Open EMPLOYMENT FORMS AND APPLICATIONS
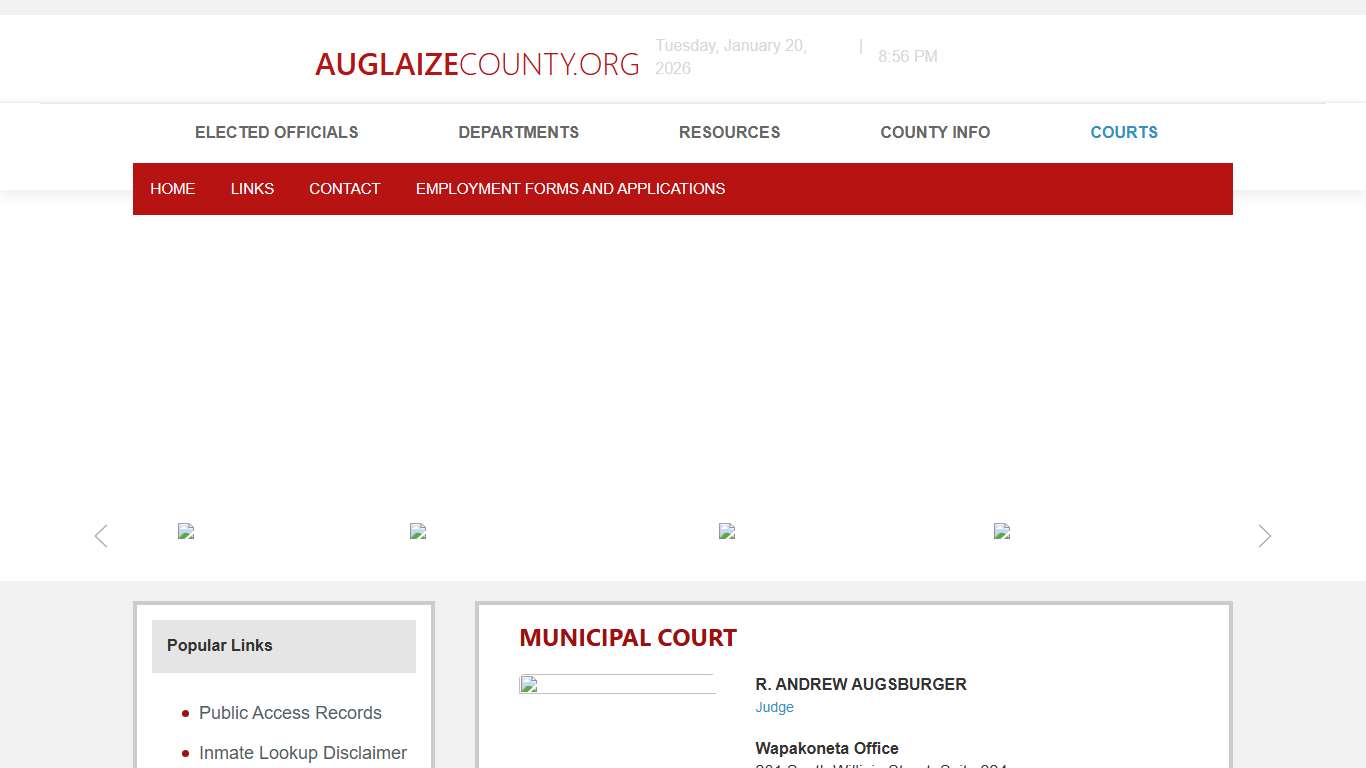The height and width of the screenshot is (768, 1366). 570,188
